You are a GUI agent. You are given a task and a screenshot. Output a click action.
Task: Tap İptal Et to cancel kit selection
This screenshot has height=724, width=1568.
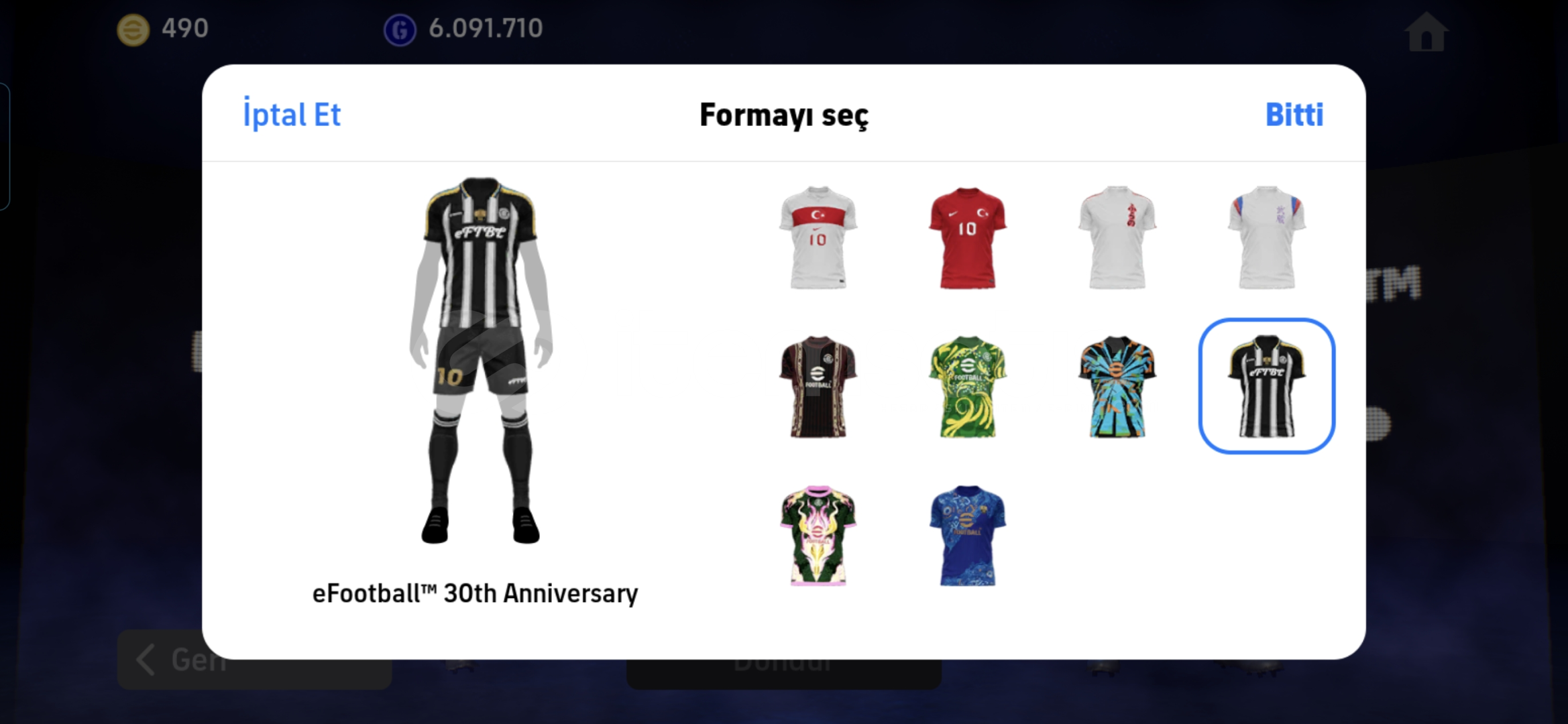point(292,115)
